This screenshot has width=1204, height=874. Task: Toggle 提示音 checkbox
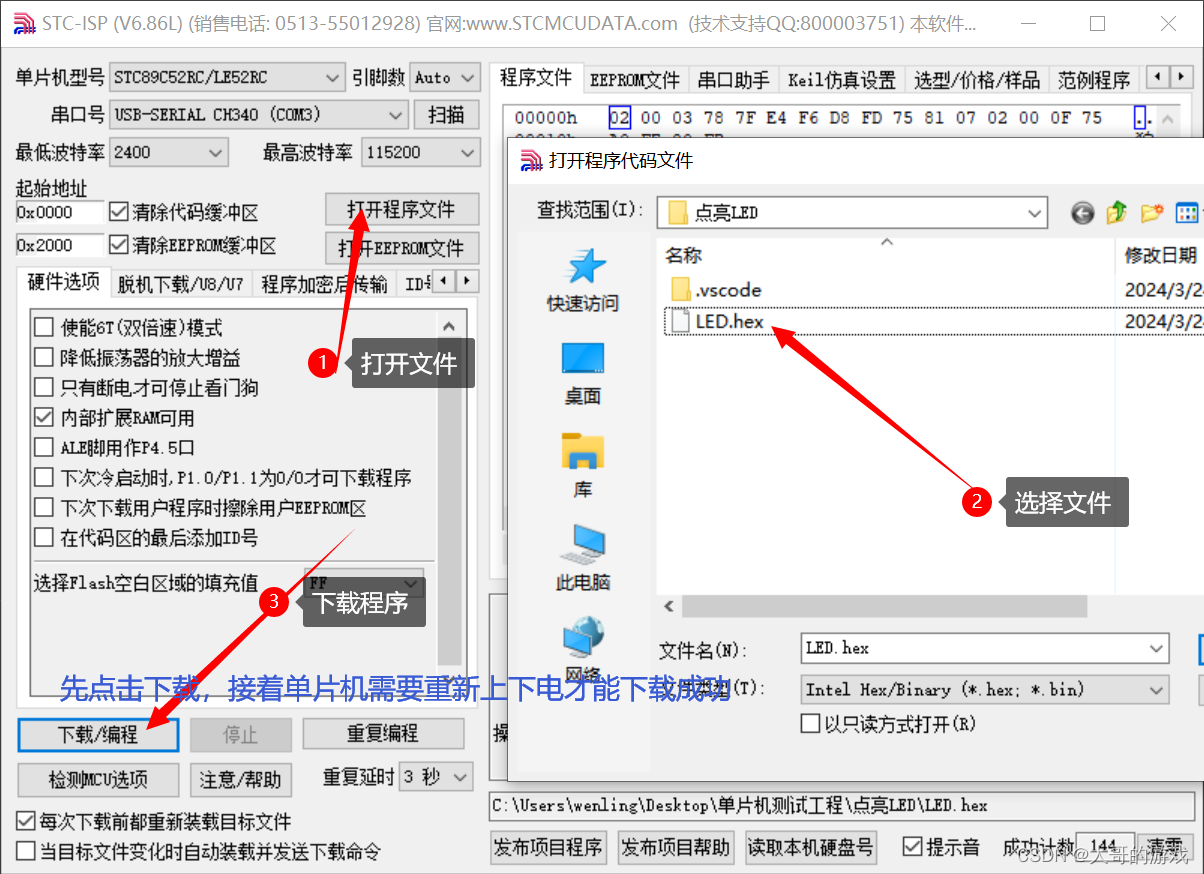coord(912,847)
